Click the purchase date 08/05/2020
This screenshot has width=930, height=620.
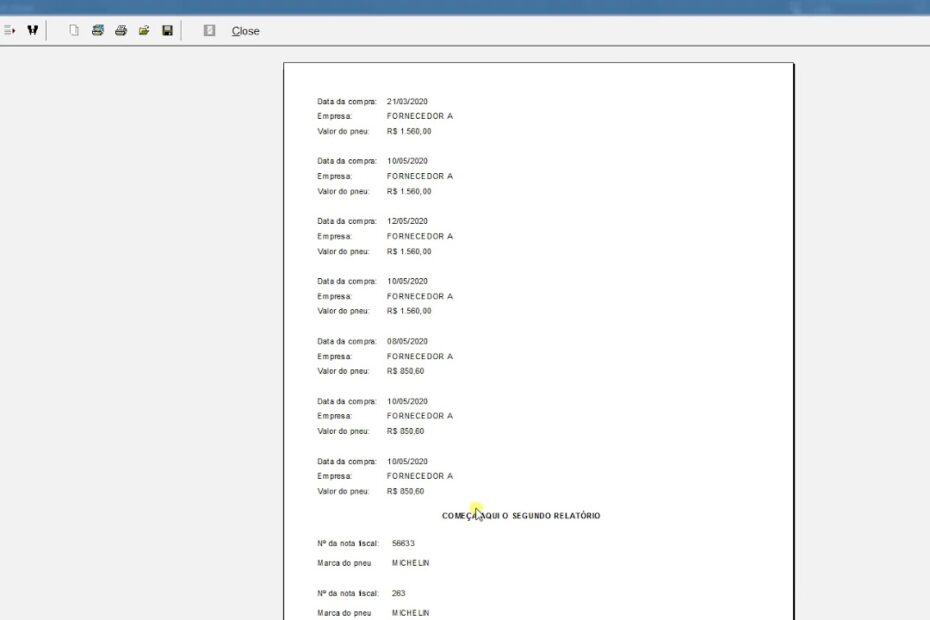click(x=407, y=341)
